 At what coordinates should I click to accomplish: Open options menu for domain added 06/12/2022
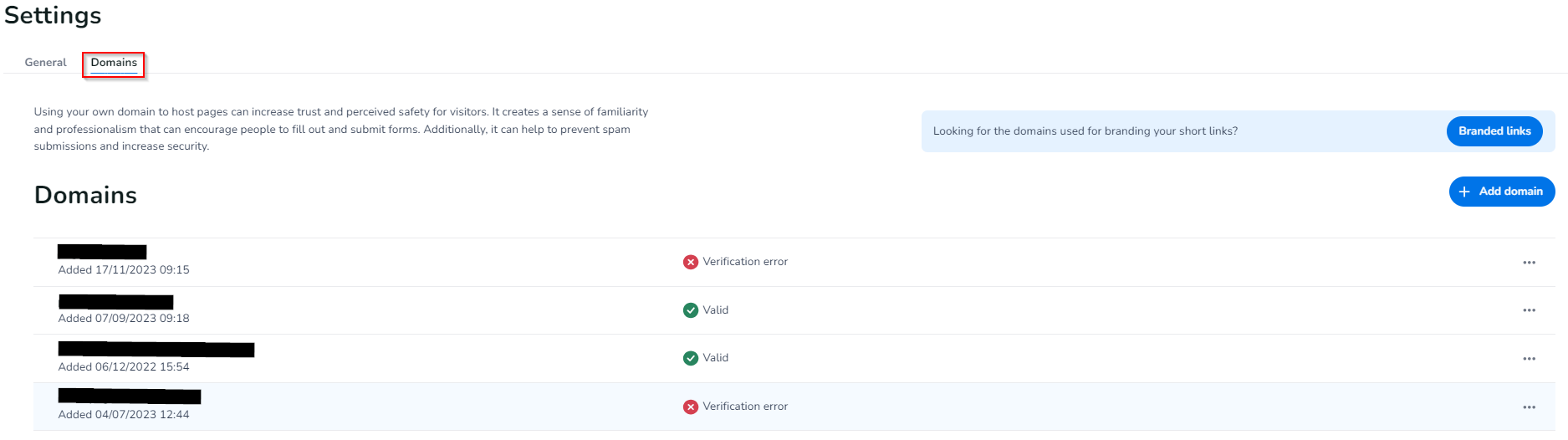coord(1529,359)
